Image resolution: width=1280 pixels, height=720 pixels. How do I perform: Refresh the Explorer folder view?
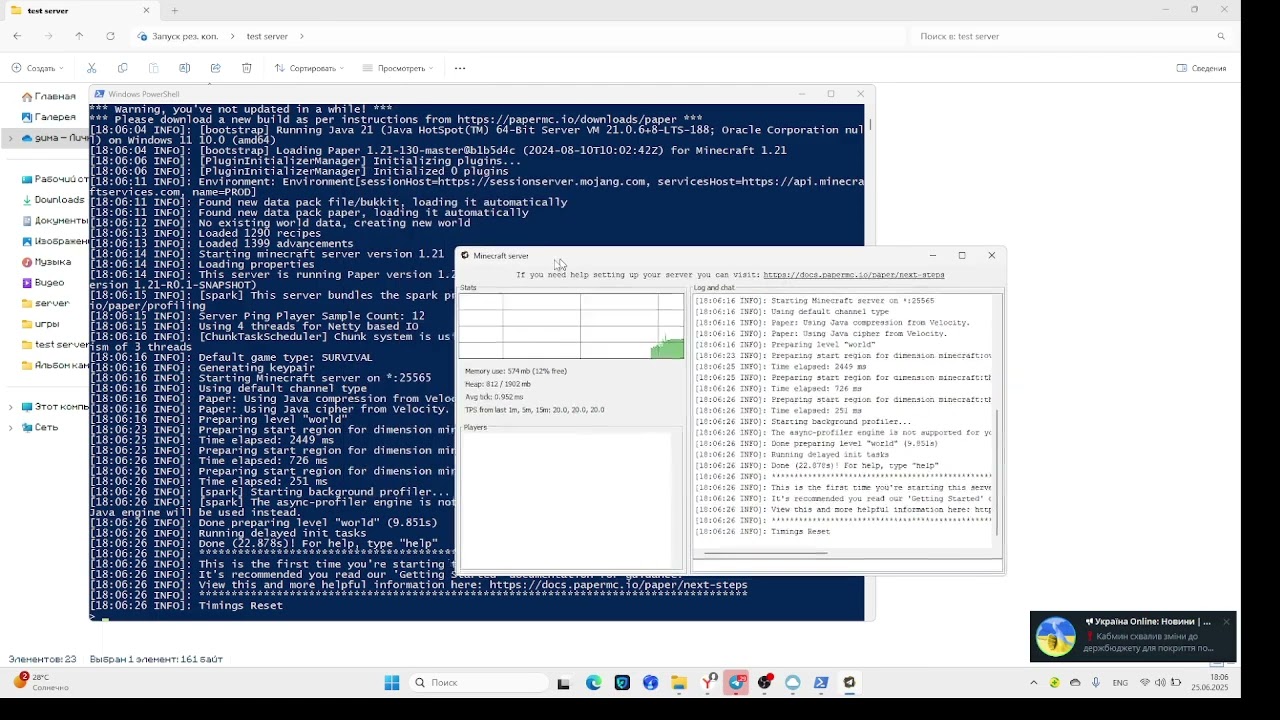tap(110, 36)
